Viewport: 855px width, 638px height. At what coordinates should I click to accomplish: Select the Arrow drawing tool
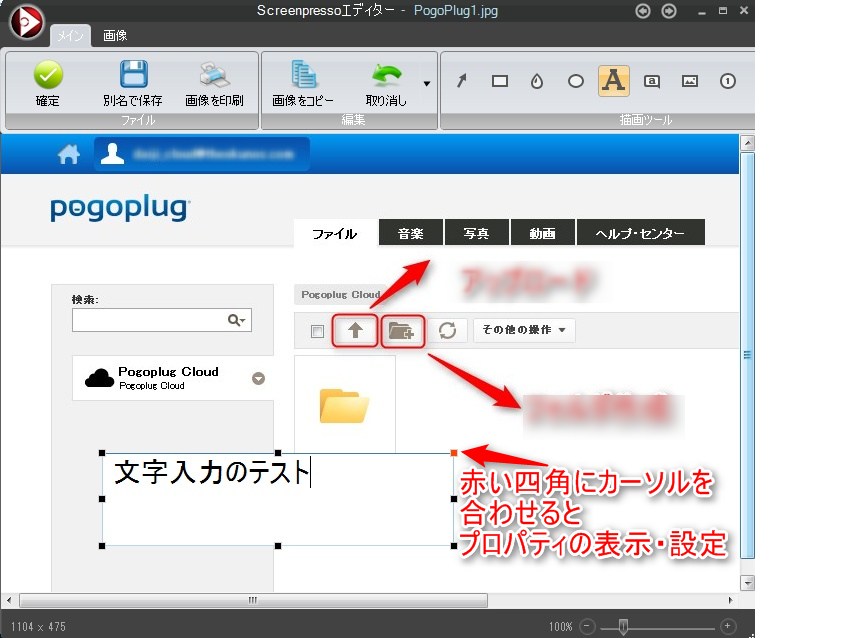click(462, 81)
